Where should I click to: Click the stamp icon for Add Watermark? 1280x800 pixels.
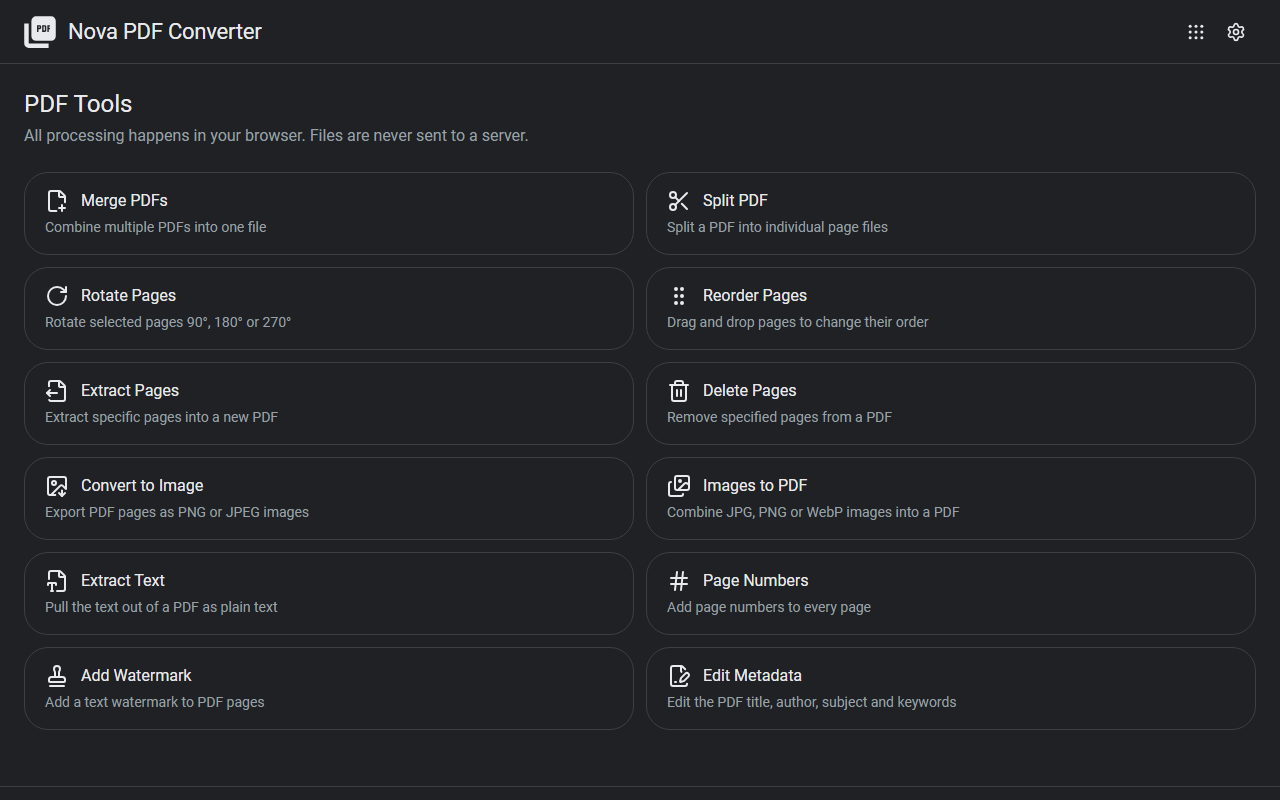coord(57,676)
